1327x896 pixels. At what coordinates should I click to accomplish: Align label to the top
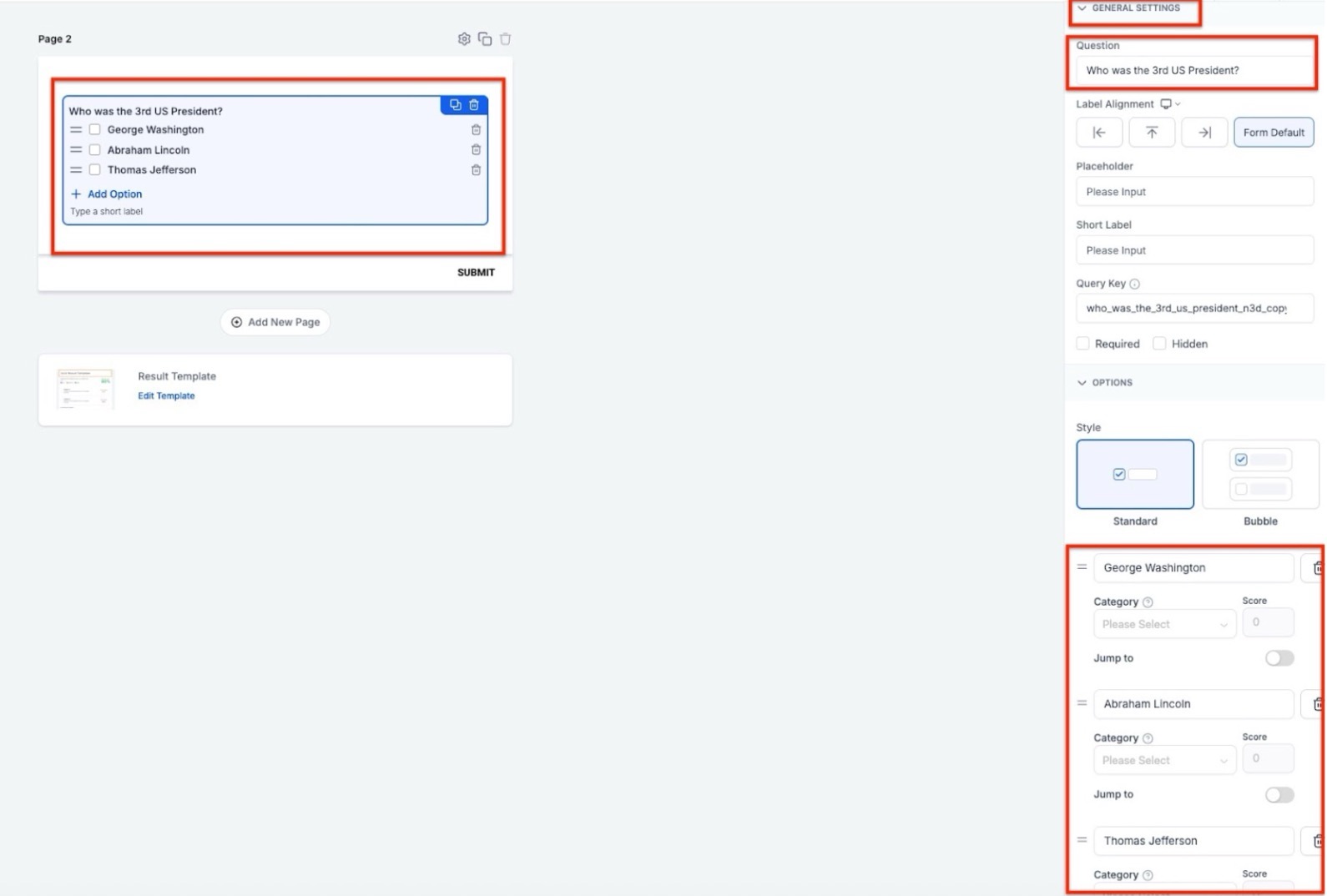click(x=1152, y=133)
